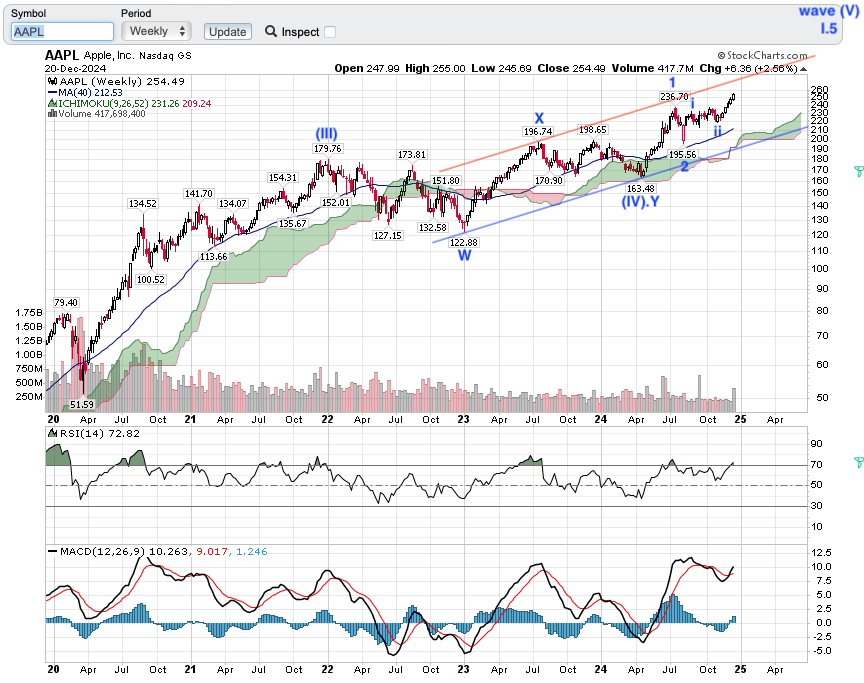The height and width of the screenshot is (683, 864).
Task: Click the 236.70 price label
Action: point(674,96)
